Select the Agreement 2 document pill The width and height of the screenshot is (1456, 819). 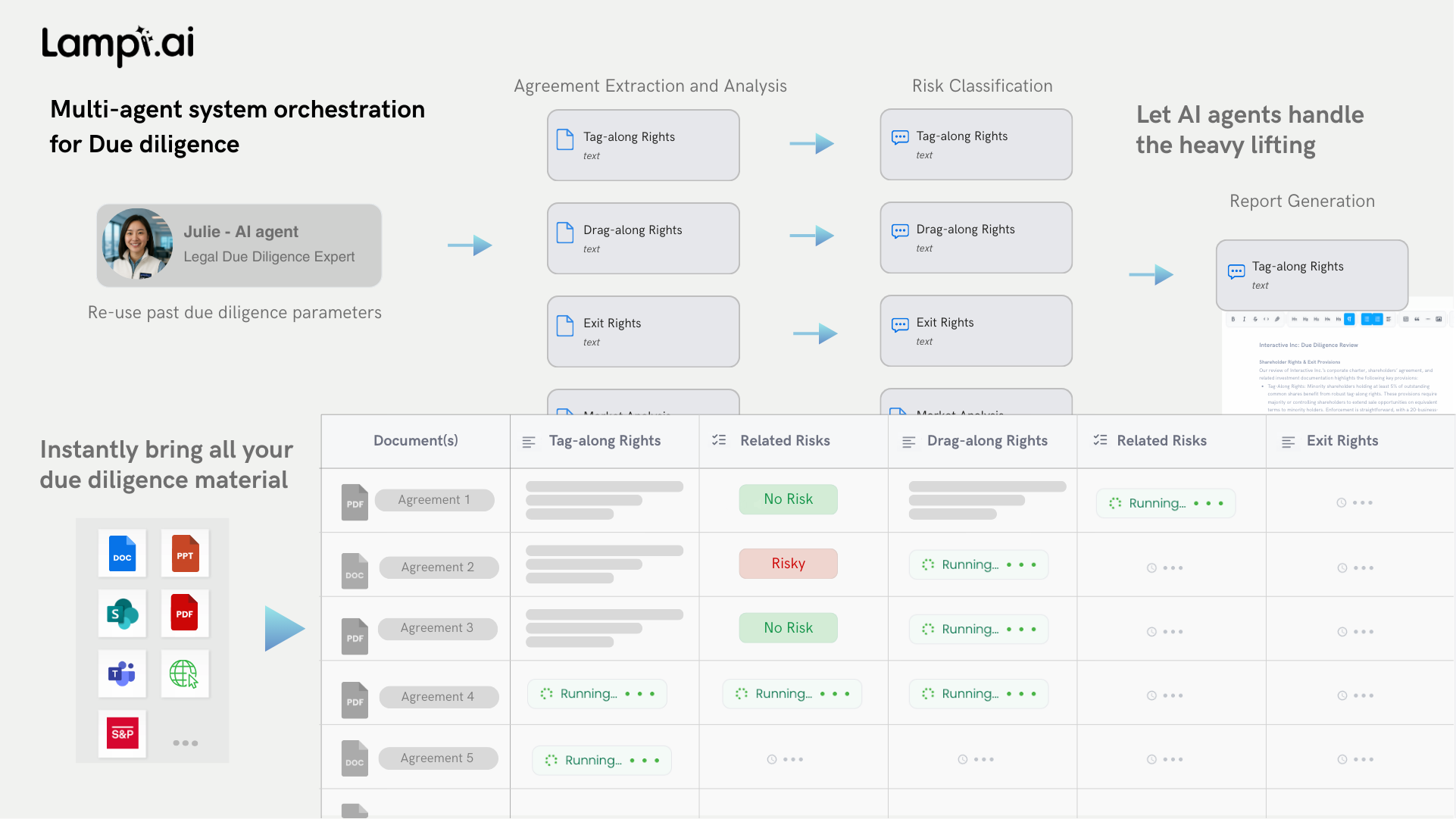click(x=439, y=567)
